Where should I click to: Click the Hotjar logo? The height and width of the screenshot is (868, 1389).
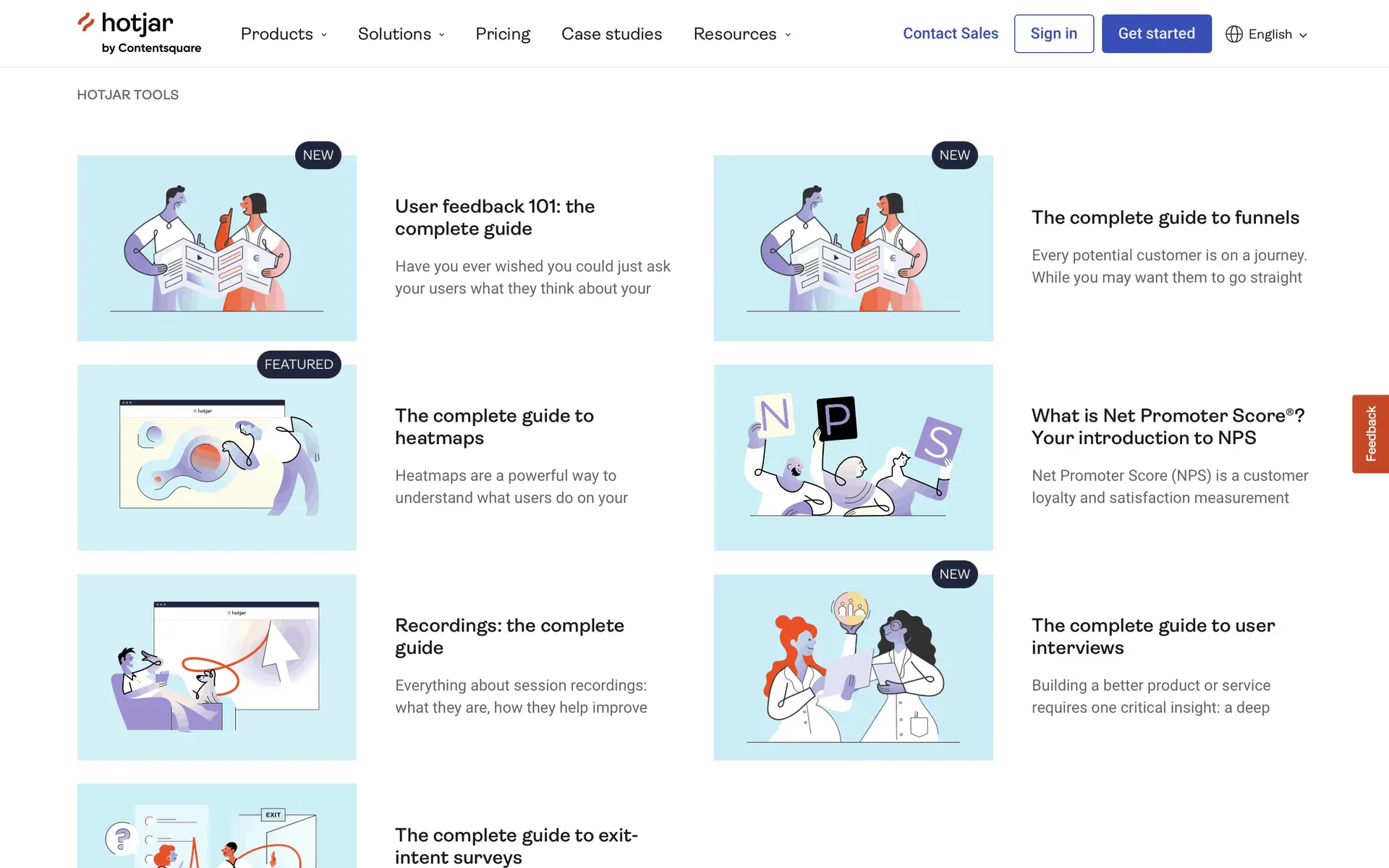(x=140, y=33)
